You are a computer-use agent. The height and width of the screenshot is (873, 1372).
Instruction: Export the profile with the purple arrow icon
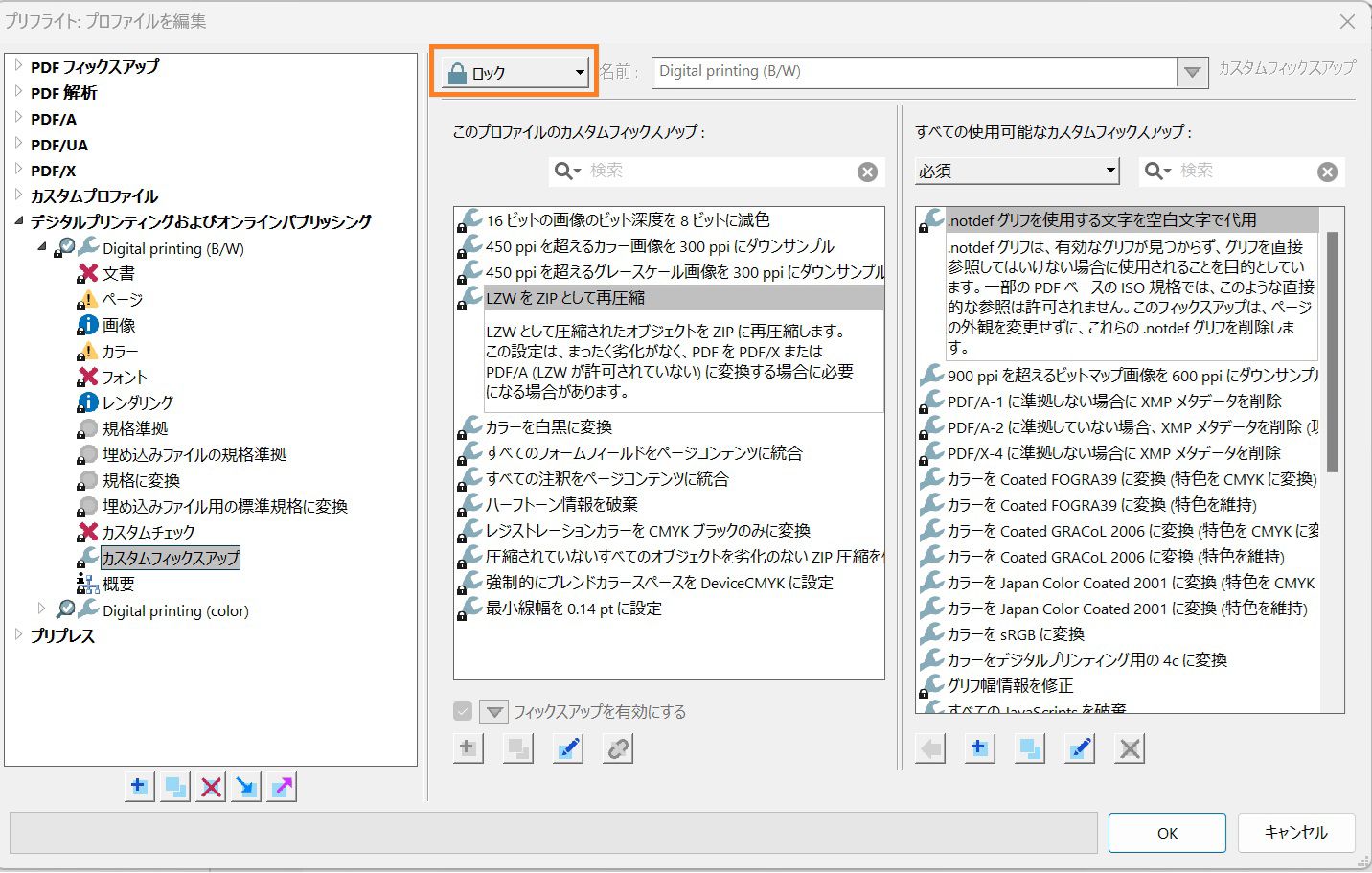(281, 786)
